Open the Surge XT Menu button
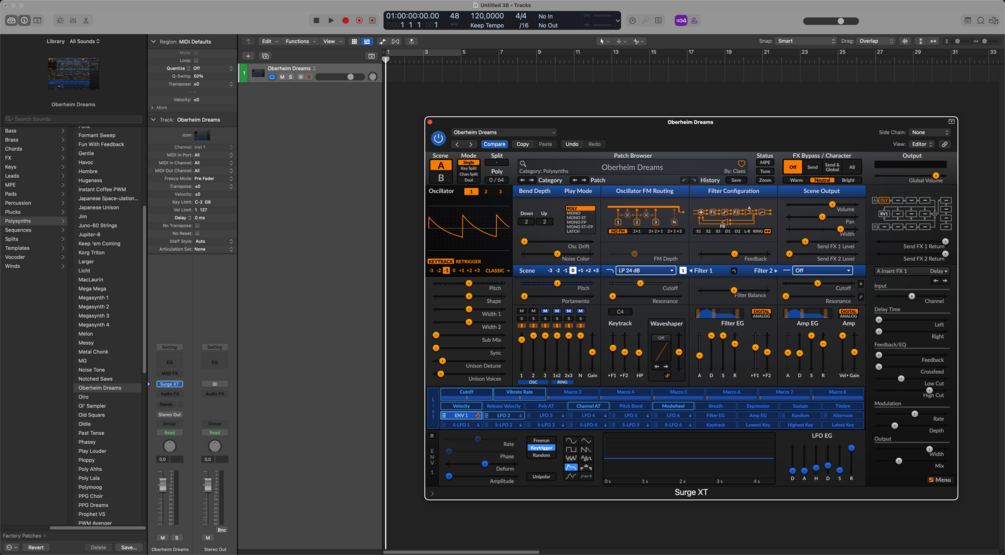This screenshot has width=1005, height=555. coord(940,479)
